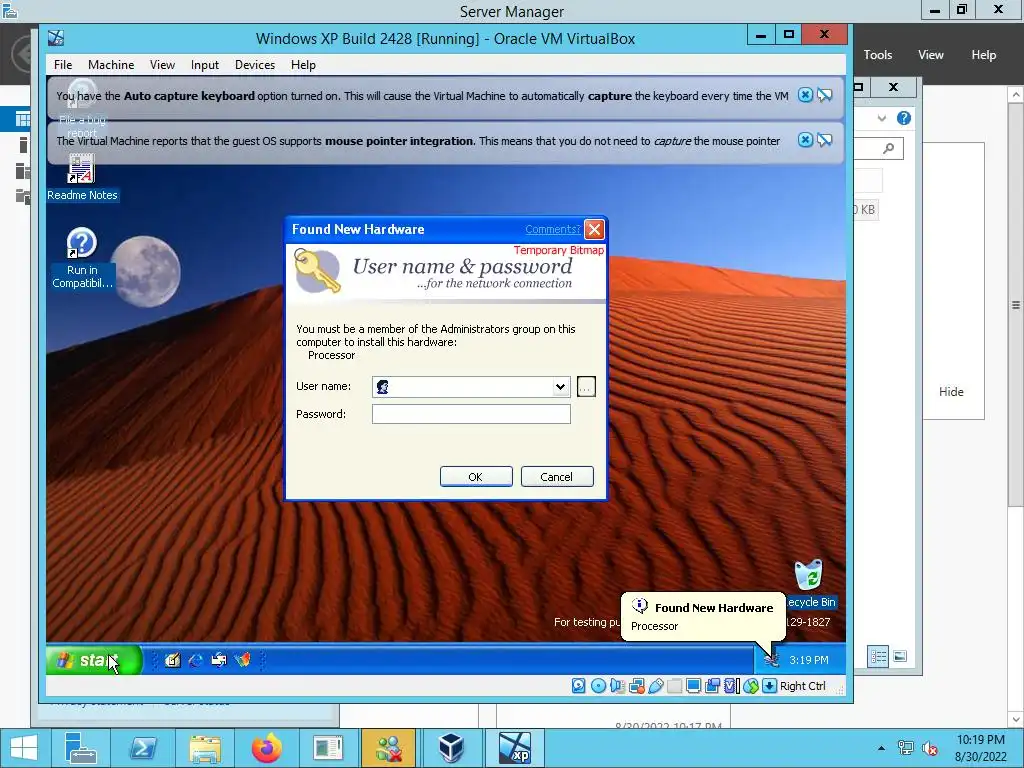Suppress the Auto capture keyboard message permanently
Screen dimensions: 1024x768
pos(825,95)
